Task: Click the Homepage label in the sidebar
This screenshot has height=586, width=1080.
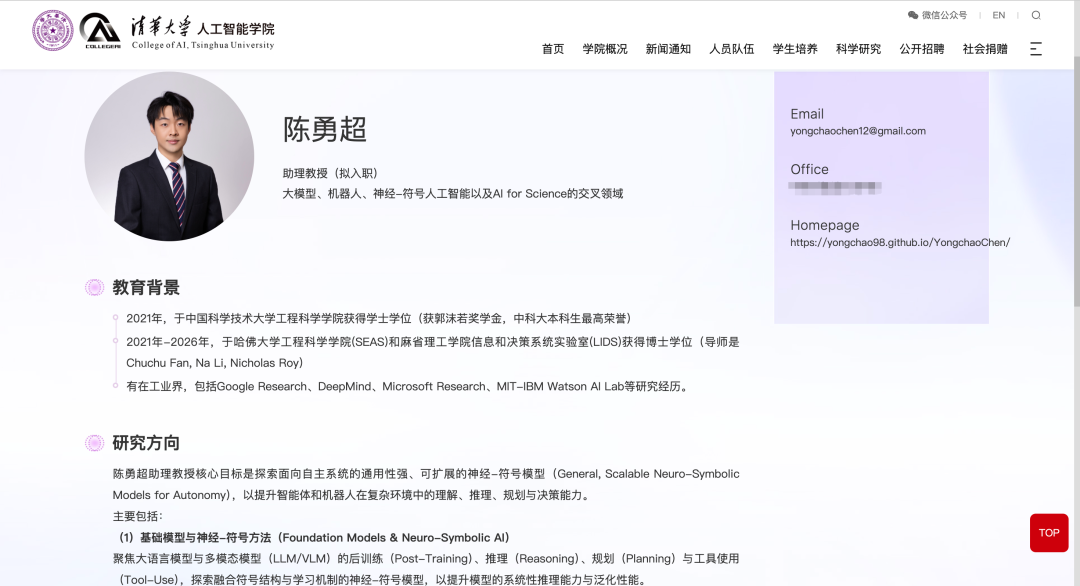Action: pyautogui.click(x=824, y=225)
